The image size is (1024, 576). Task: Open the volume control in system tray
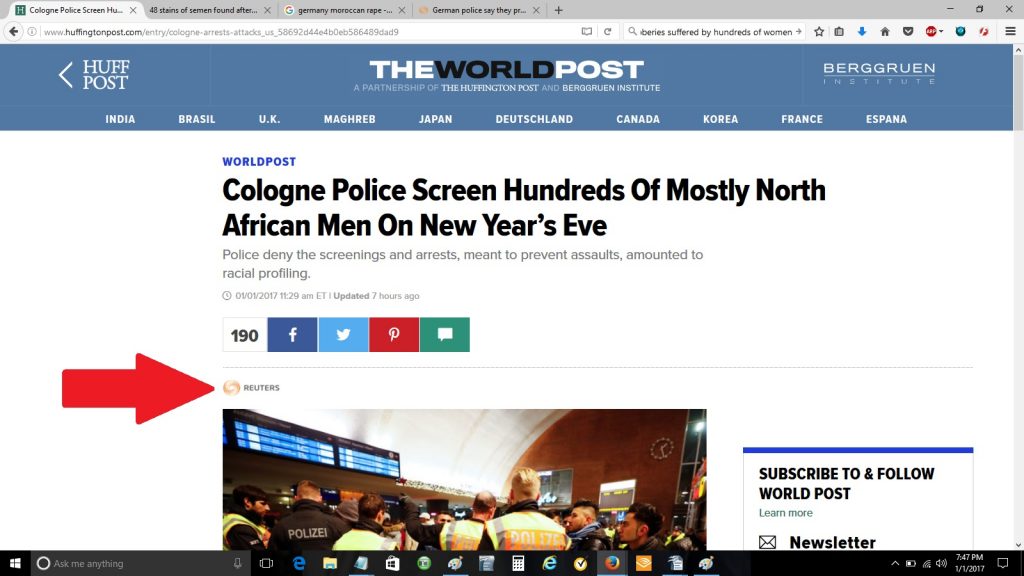[x=941, y=563]
